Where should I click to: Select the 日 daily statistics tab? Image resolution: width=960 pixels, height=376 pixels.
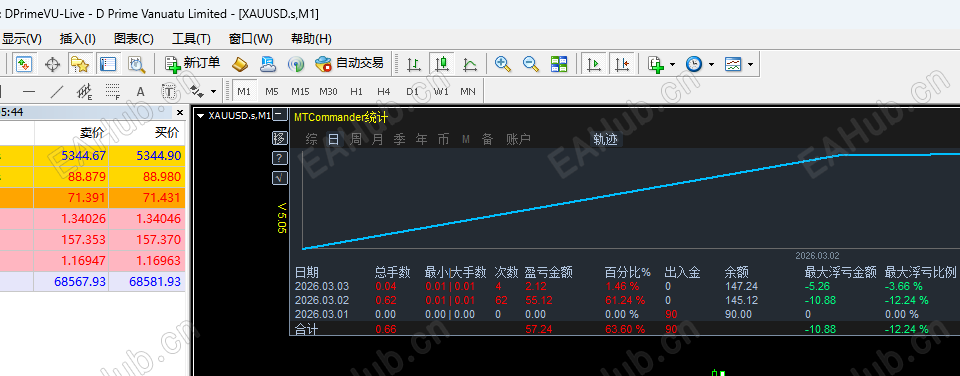click(334, 140)
